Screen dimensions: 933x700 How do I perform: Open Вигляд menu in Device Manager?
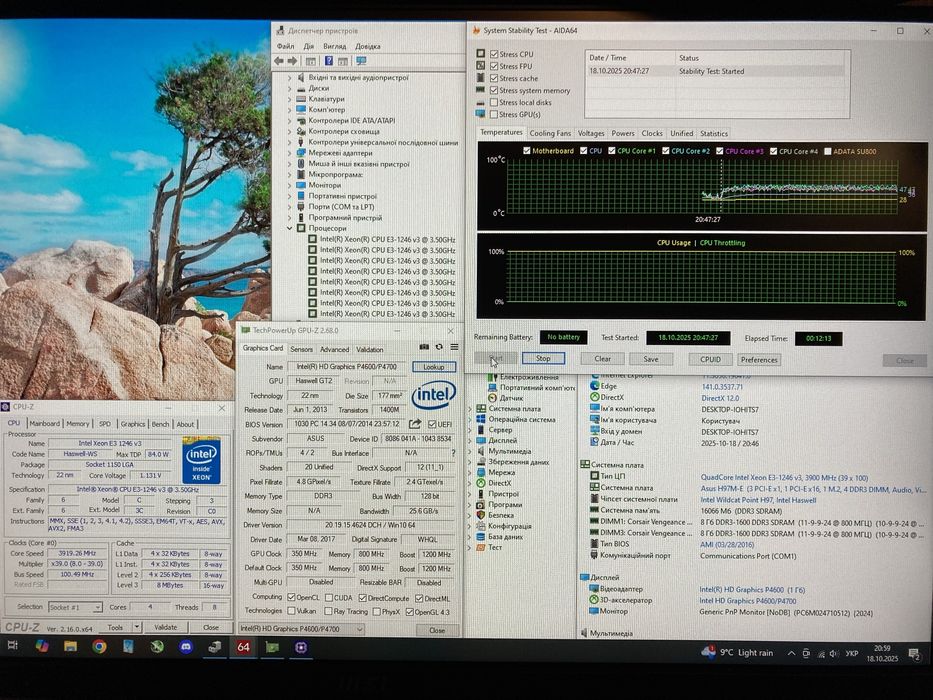point(334,46)
